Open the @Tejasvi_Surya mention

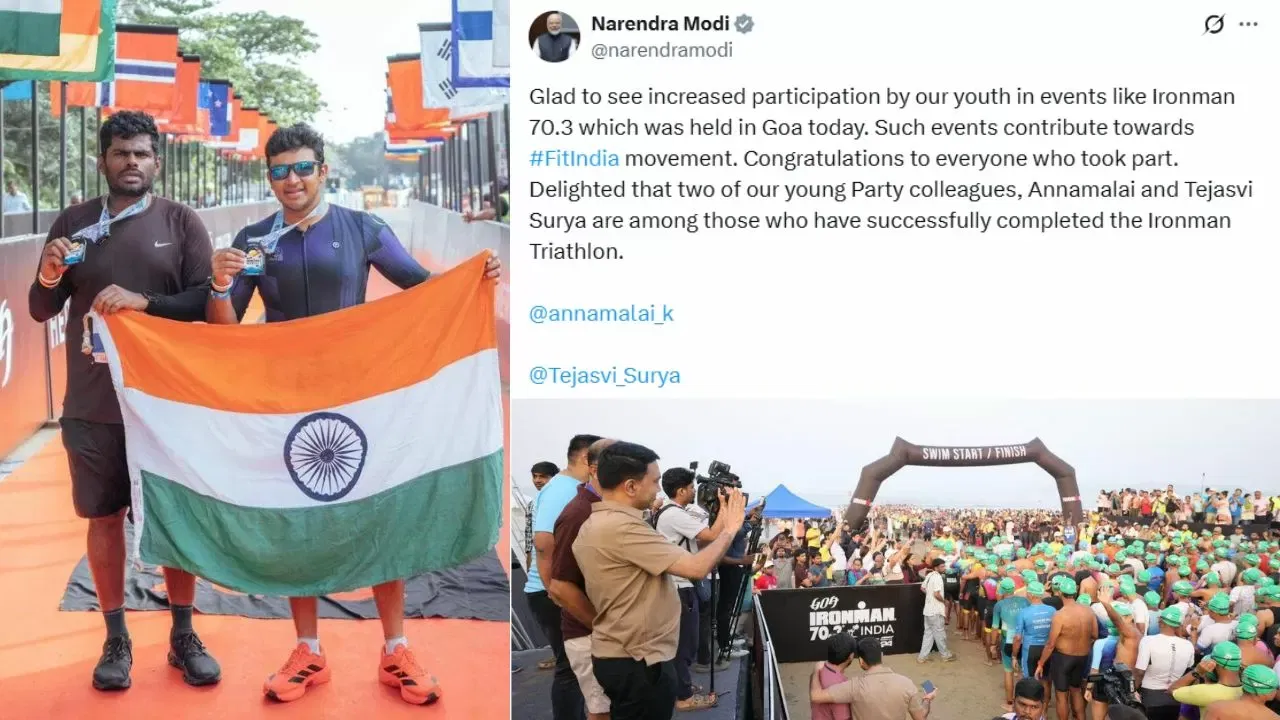(x=604, y=375)
